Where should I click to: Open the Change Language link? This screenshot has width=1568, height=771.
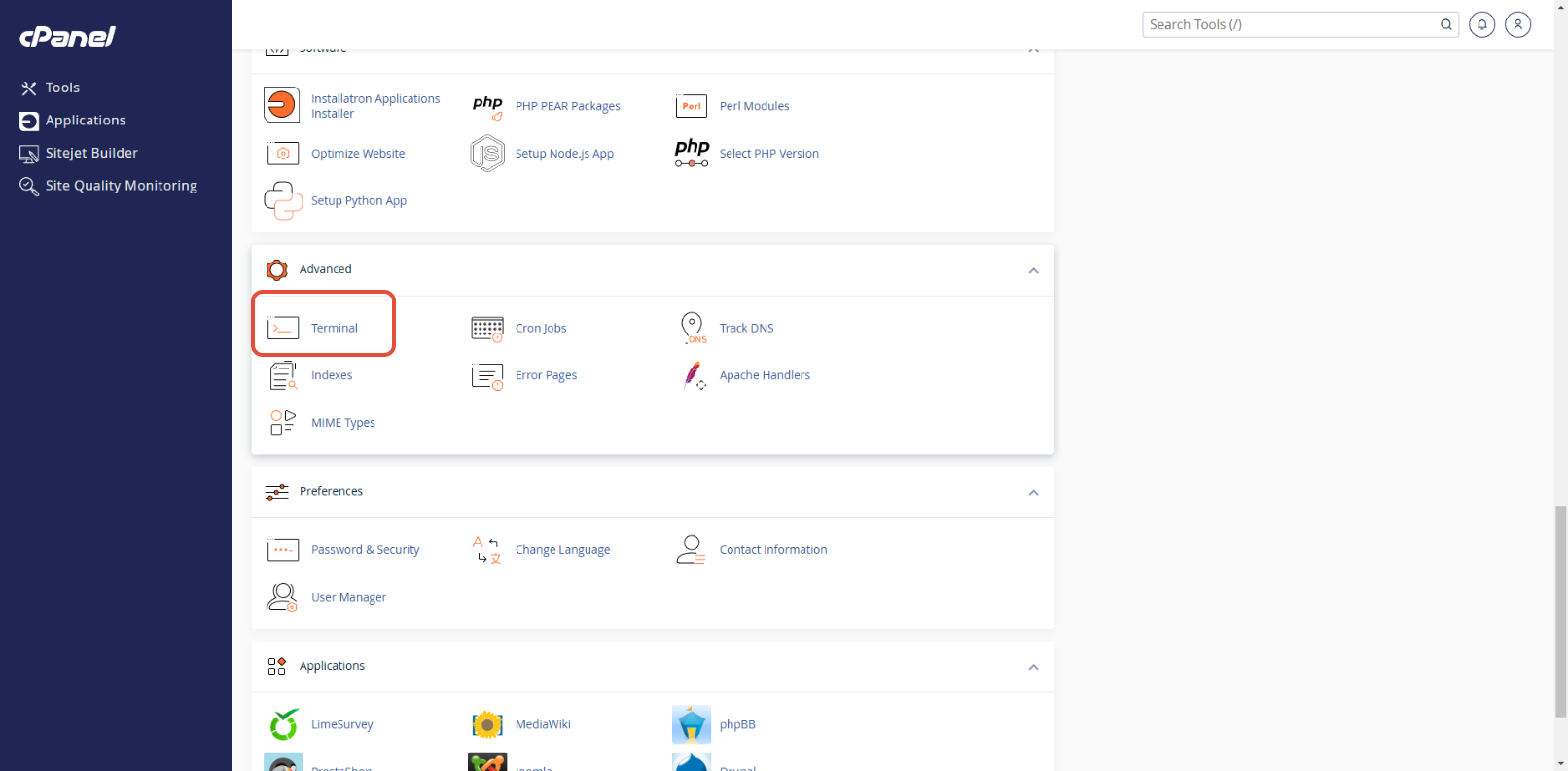(563, 550)
